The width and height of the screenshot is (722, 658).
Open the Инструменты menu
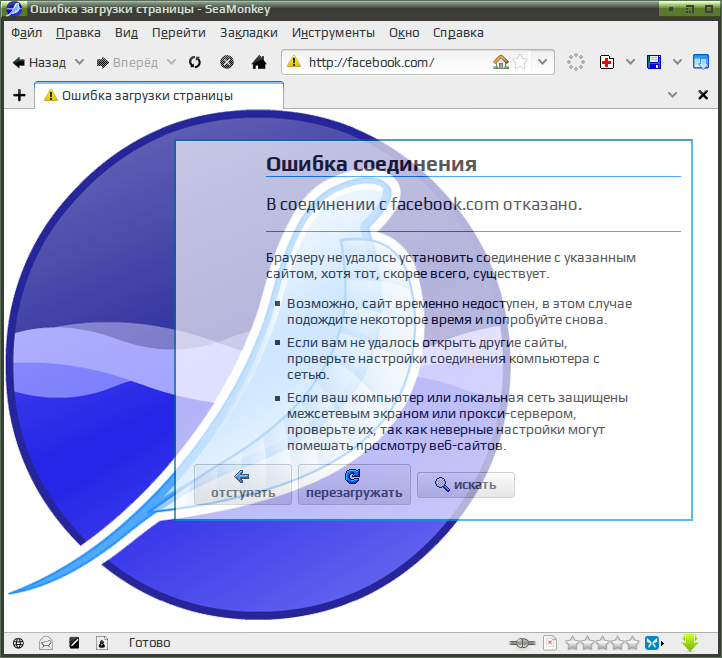[333, 33]
